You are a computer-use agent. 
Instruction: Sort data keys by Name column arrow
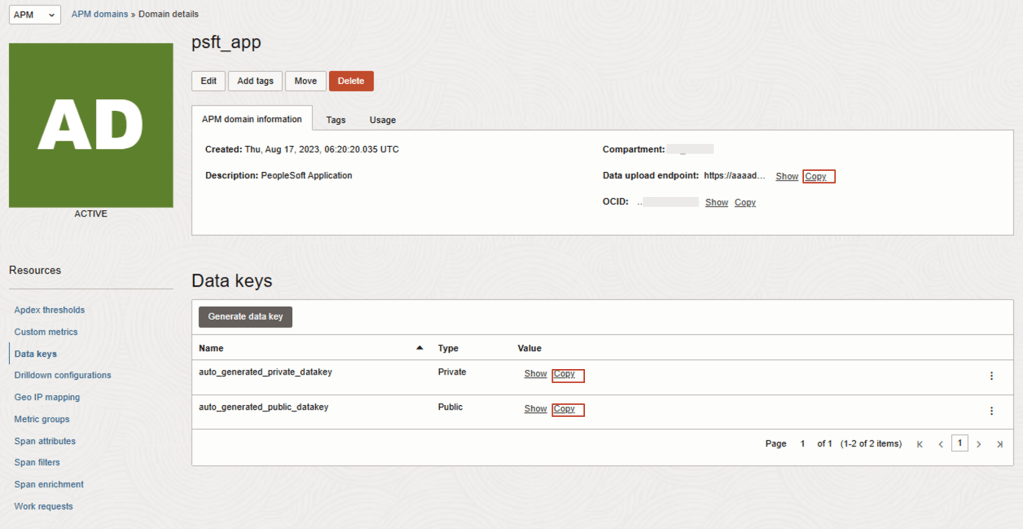tap(419, 348)
